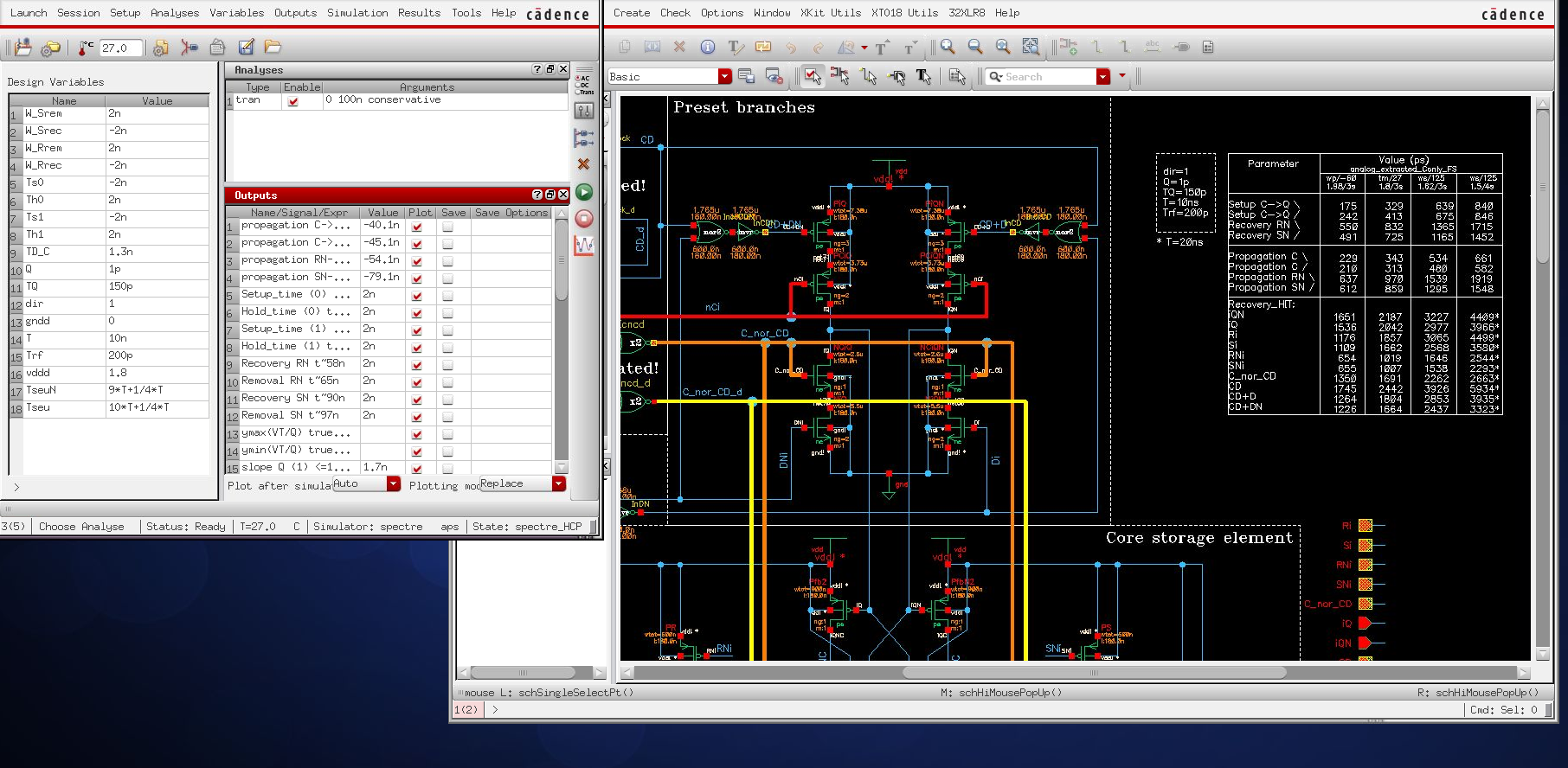Click the green Run Simulation icon
The height and width of the screenshot is (768, 1568).
584,193
